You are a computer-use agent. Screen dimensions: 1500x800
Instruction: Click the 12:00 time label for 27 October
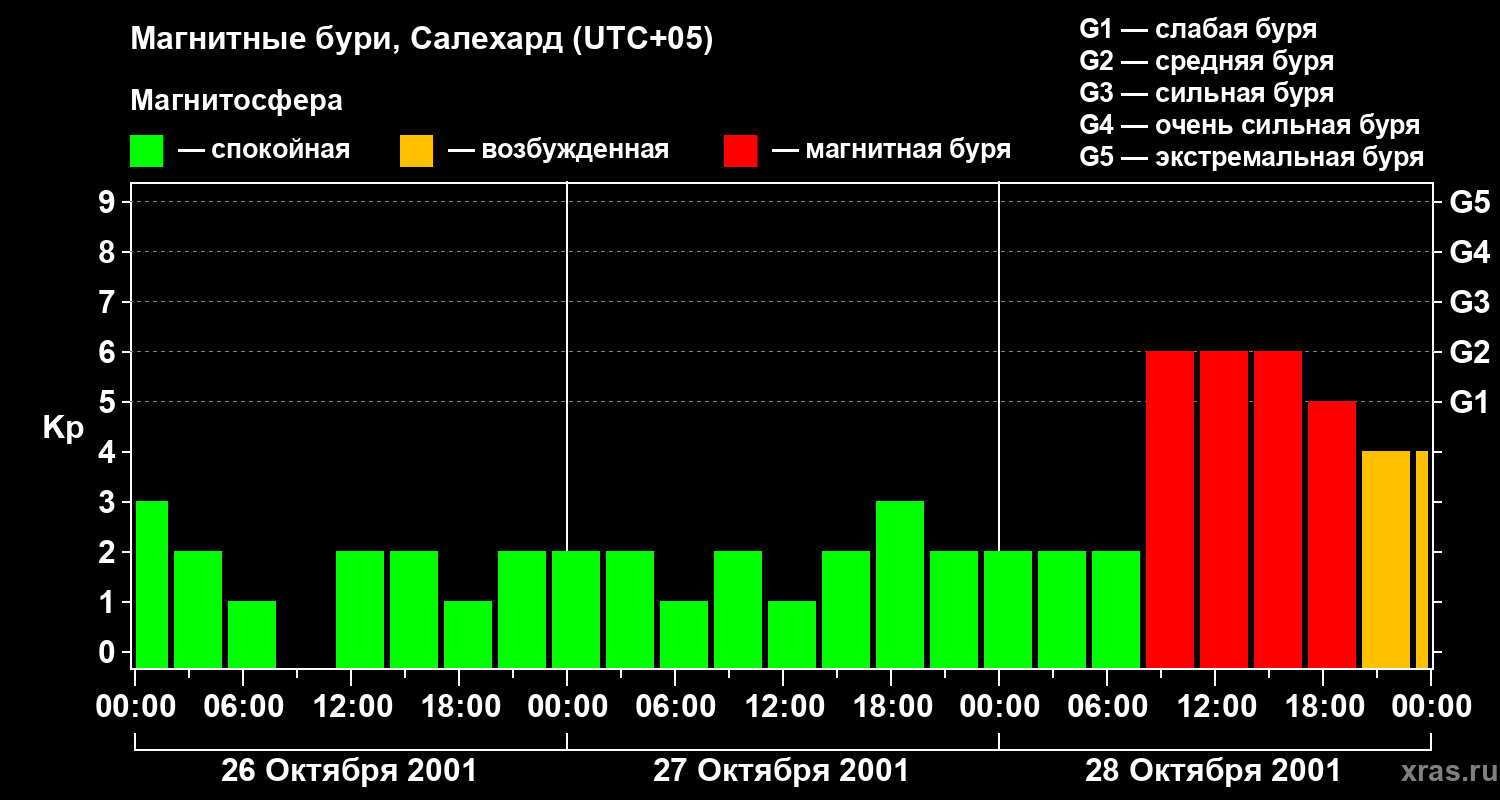[783, 706]
